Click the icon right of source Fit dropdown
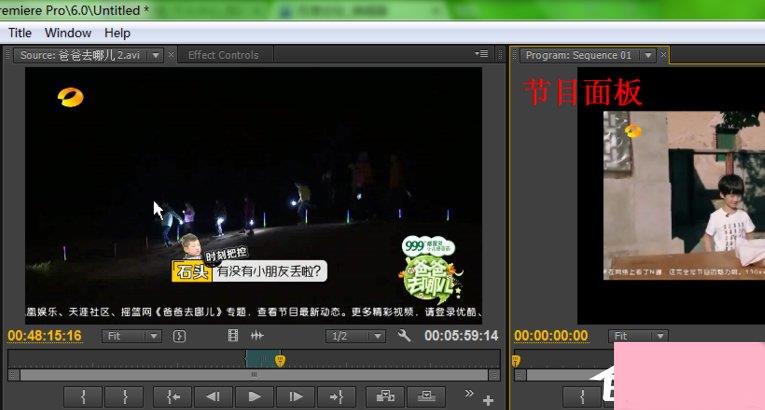The image size is (765, 410). coord(180,336)
